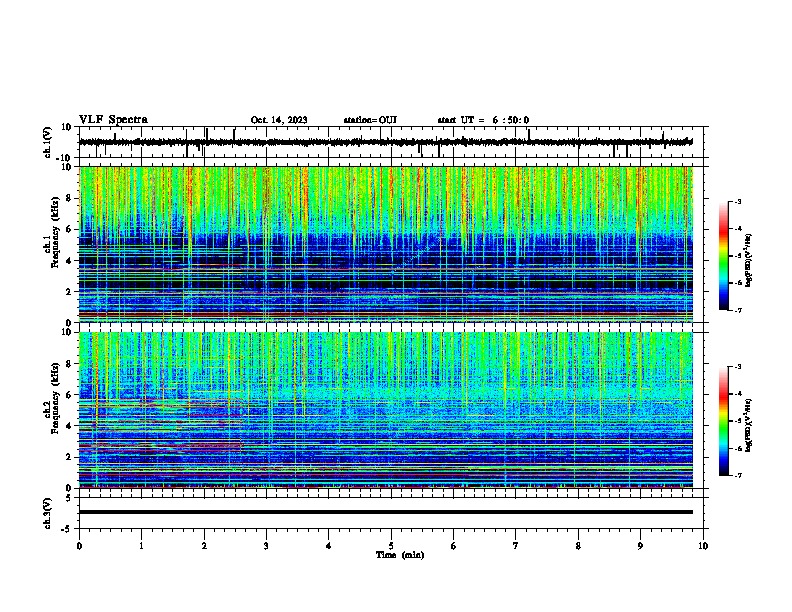Click the '4' tick on the Time axis
Screen dimensions: 792x612
[x=329, y=546]
